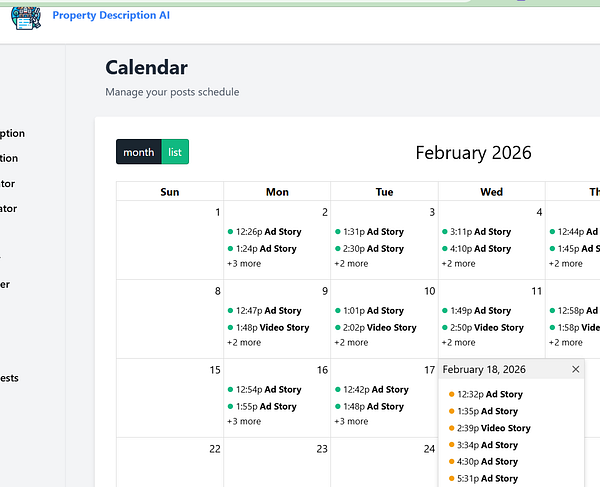
Task: Select day number 1 in the calendar
Action: 217,212
